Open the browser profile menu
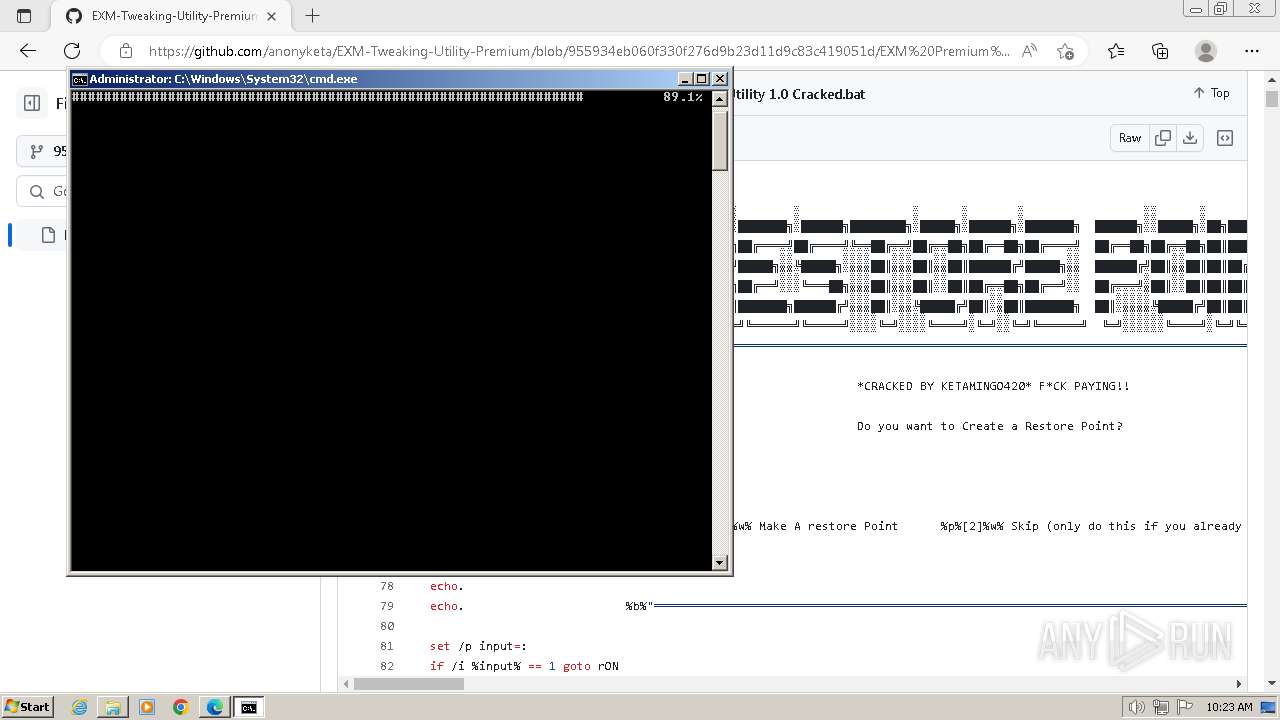This screenshot has width=1280, height=720. click(x=1206, y=51)
